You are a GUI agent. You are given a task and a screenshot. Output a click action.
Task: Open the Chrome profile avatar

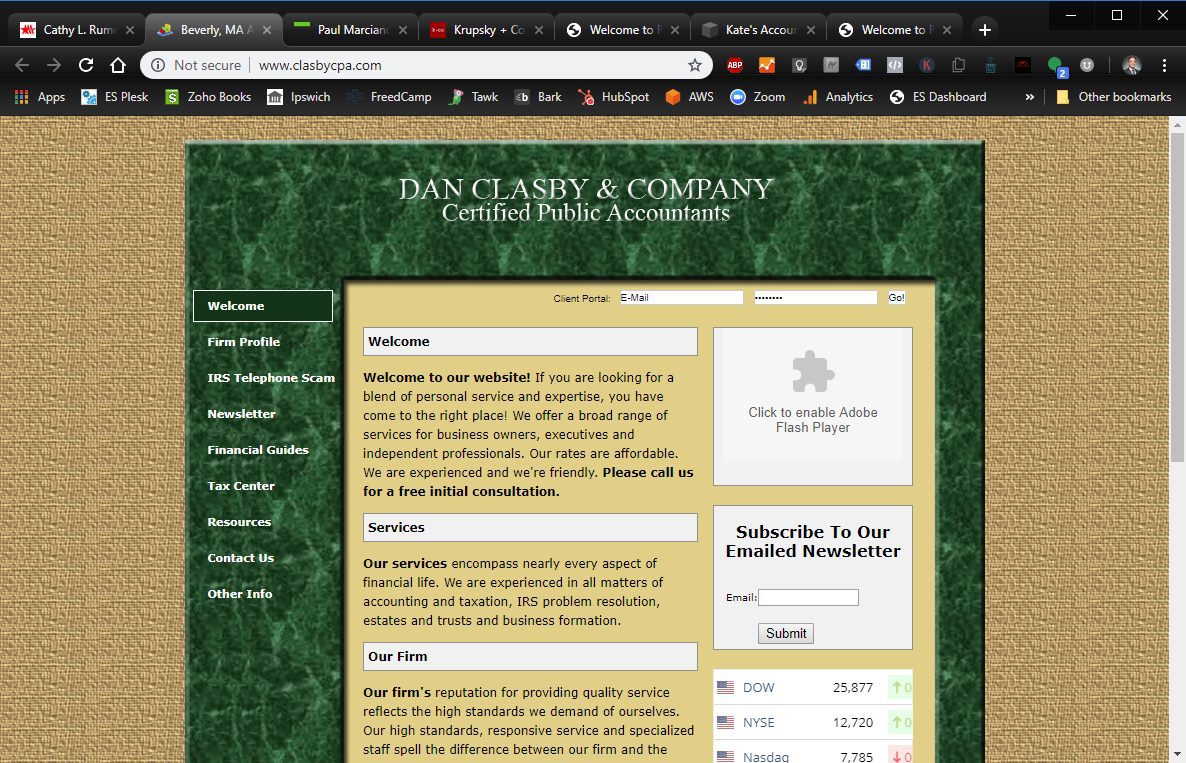1132,65
